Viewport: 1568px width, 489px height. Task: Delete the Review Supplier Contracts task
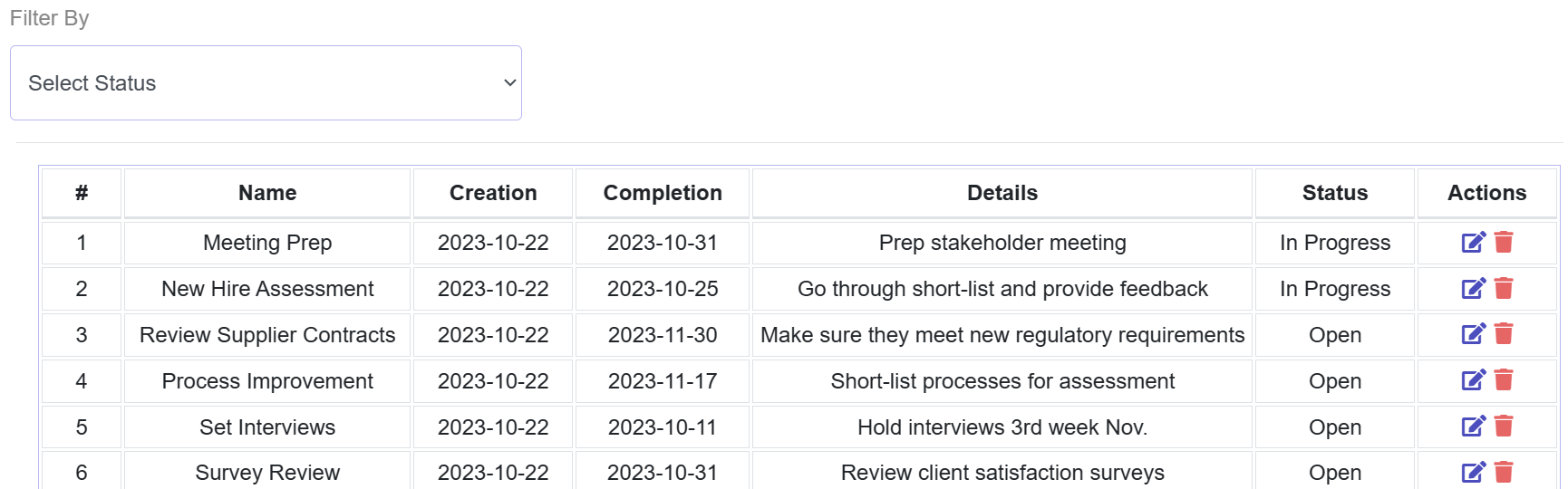1504,334
